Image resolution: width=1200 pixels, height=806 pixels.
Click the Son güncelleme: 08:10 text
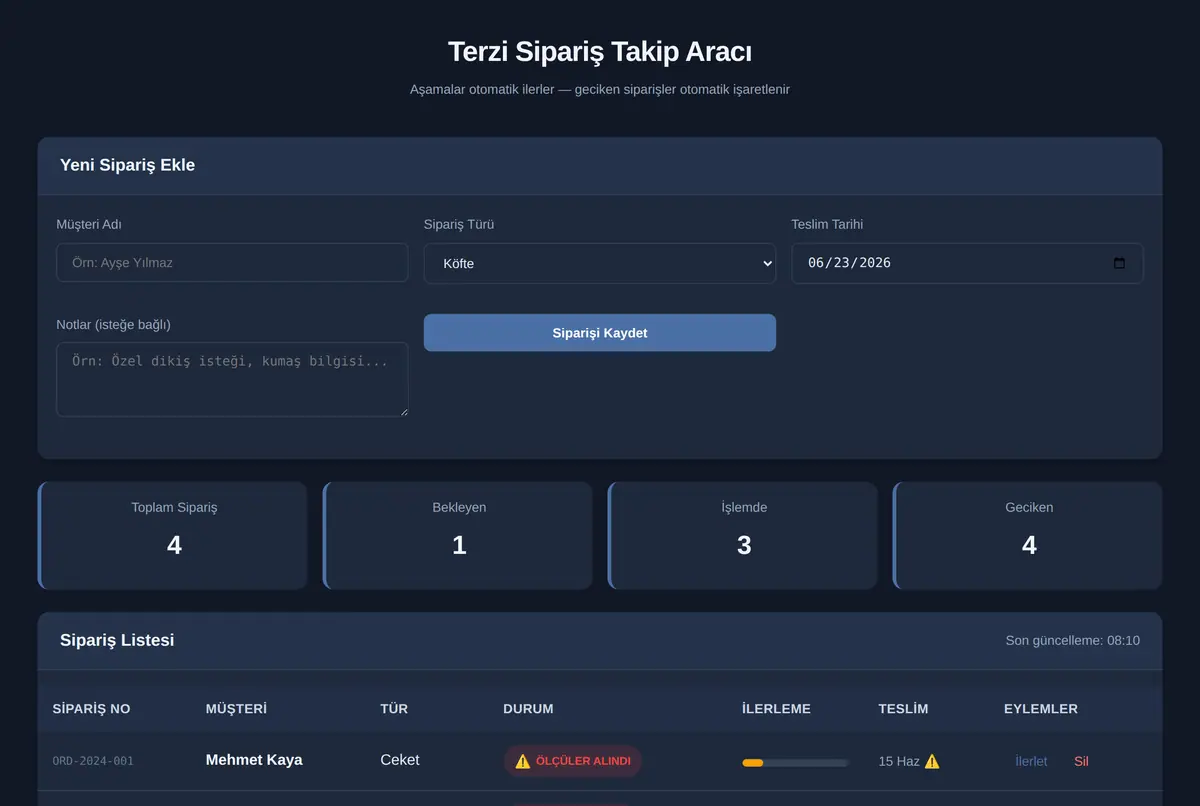click(x=1072, y=640)
